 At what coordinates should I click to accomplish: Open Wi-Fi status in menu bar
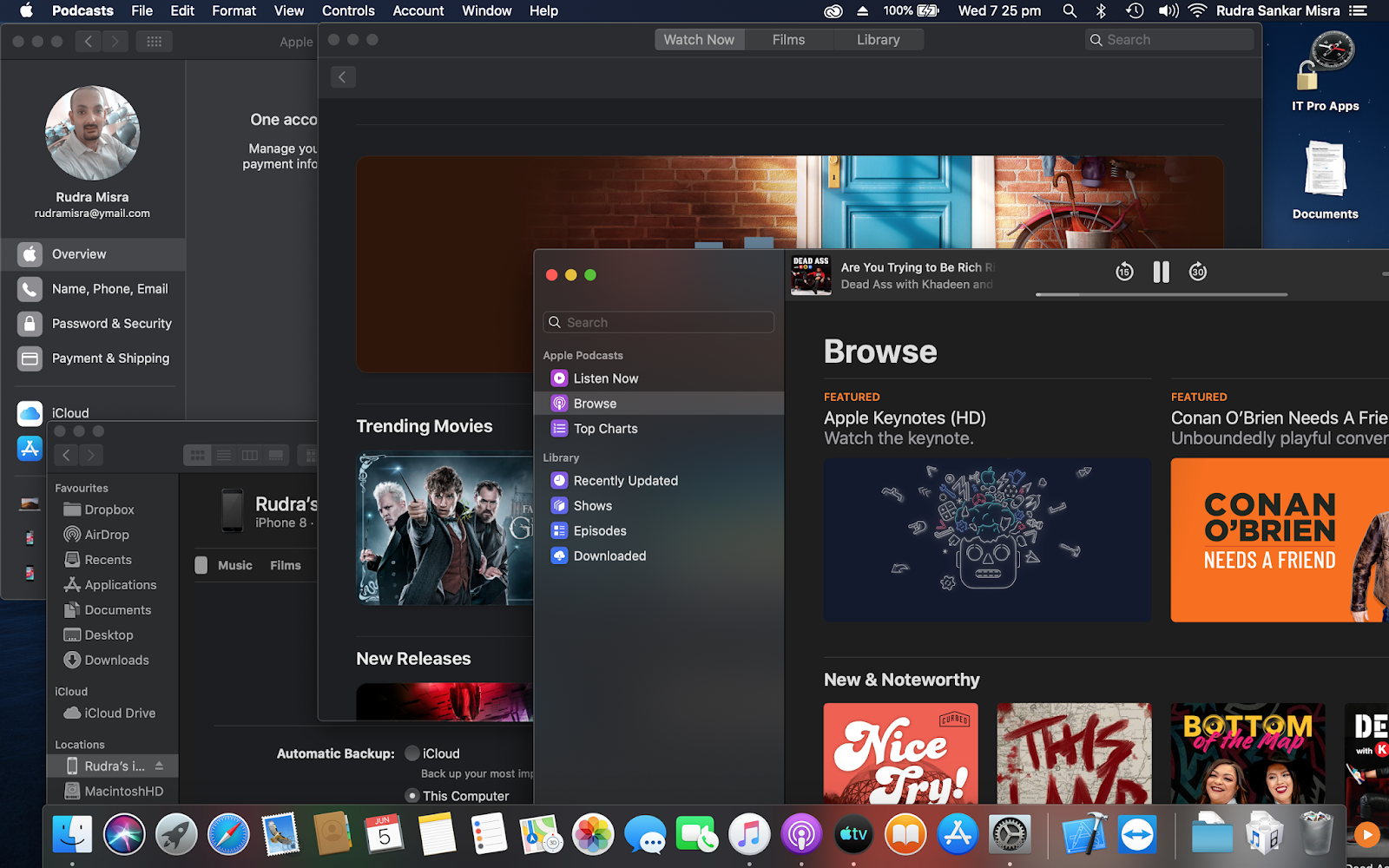tap(1198, 10)
